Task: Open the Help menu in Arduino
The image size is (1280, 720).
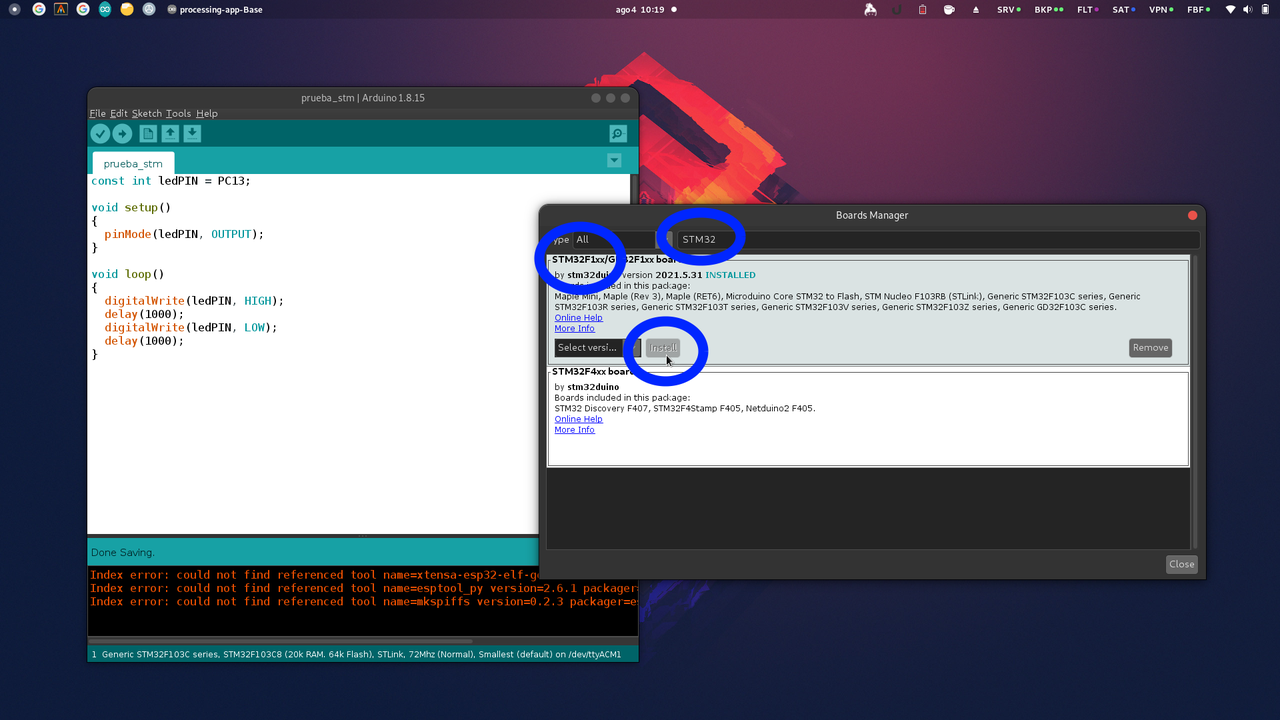Action: pos(206,113)
